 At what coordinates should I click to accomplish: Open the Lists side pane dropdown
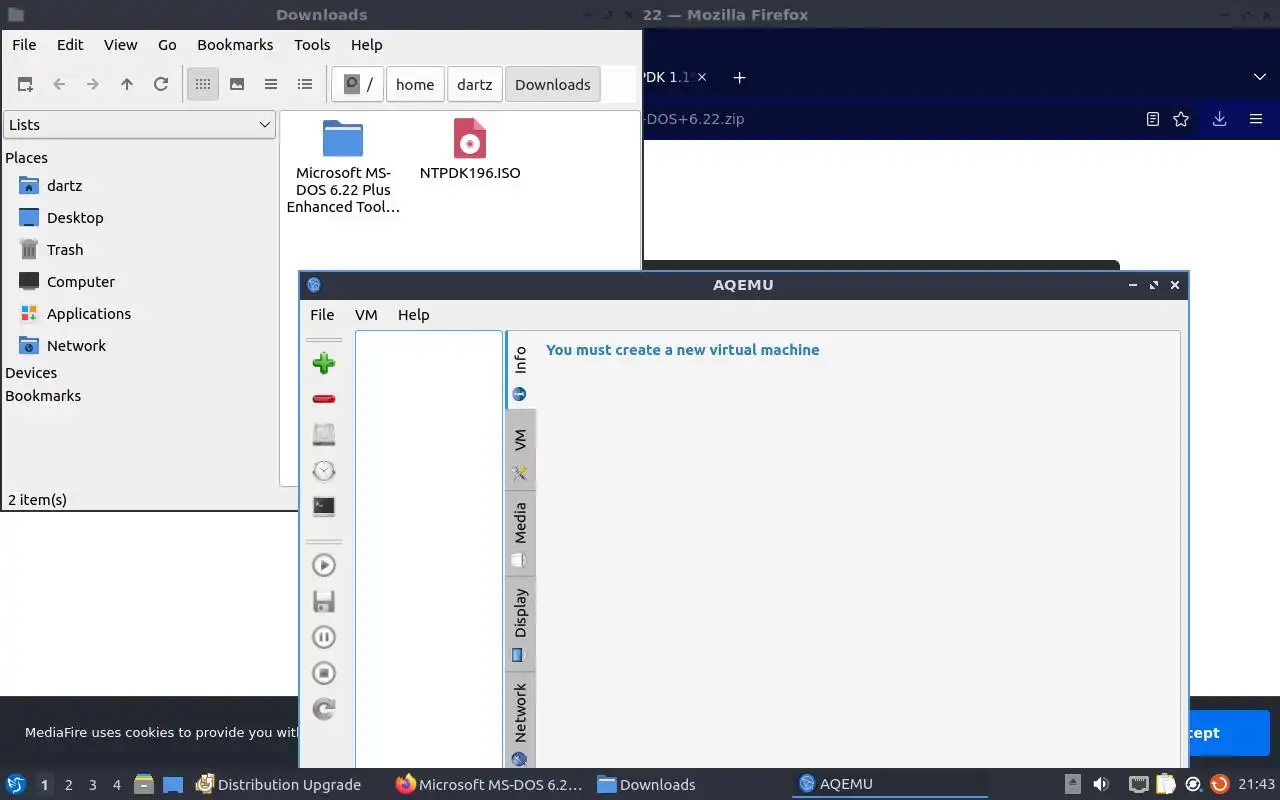[x=139, y=124]
